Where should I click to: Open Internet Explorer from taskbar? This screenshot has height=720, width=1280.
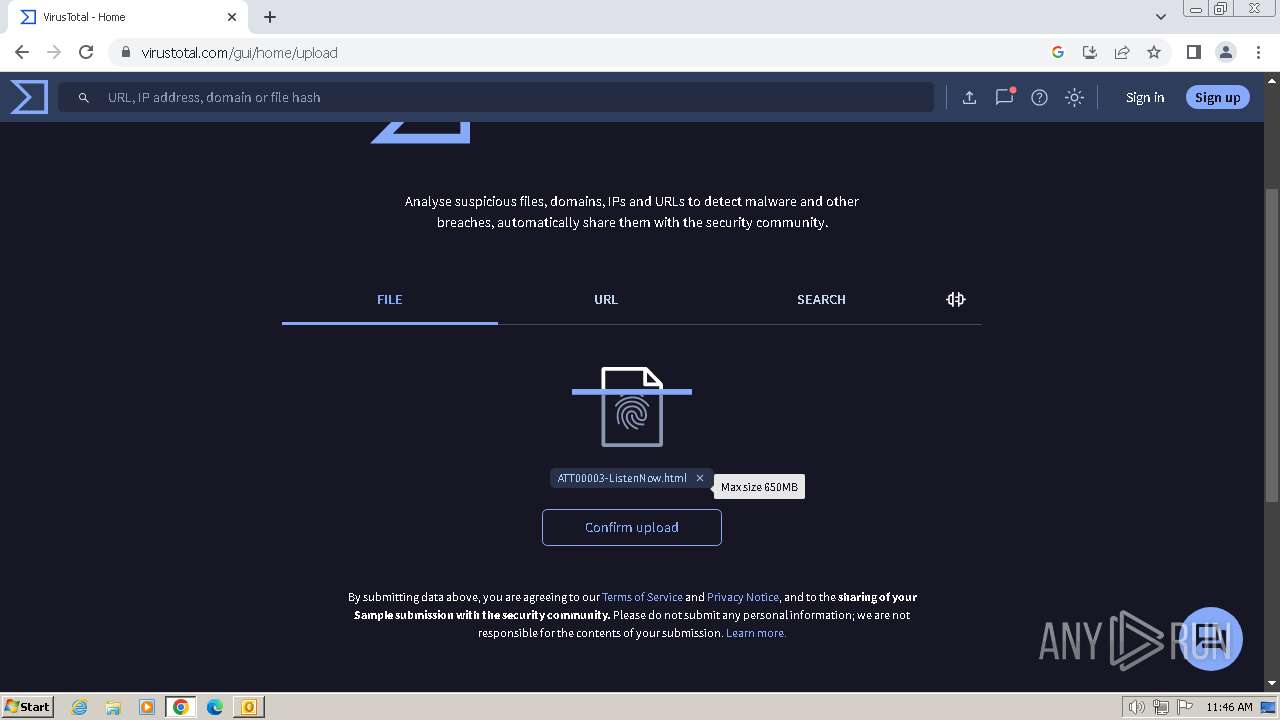pyautogui.click(x=79, y=707)
